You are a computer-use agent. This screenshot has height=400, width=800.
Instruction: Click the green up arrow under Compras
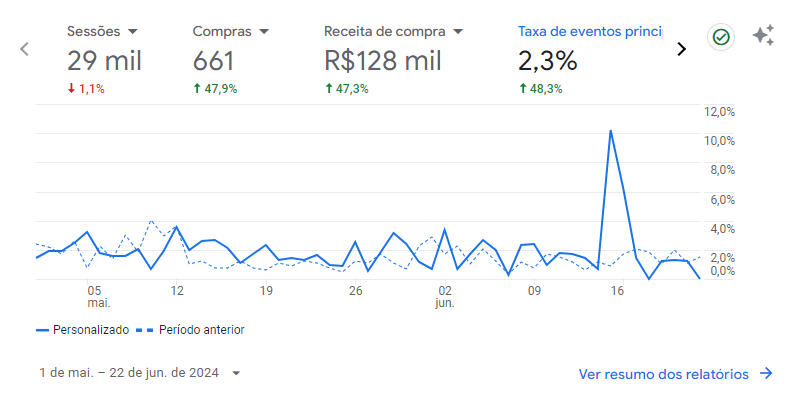(x=197, y=89)
